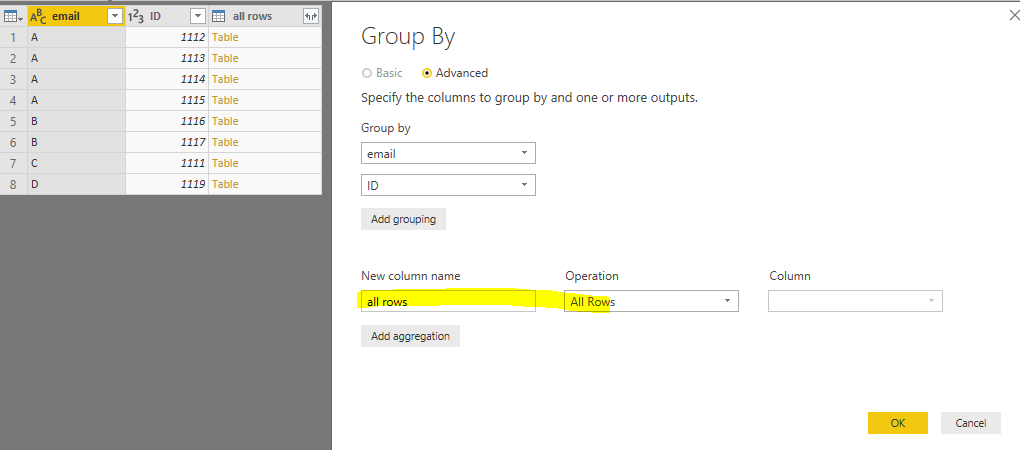Select email cell B in row 5

click(x=76, y=121)
